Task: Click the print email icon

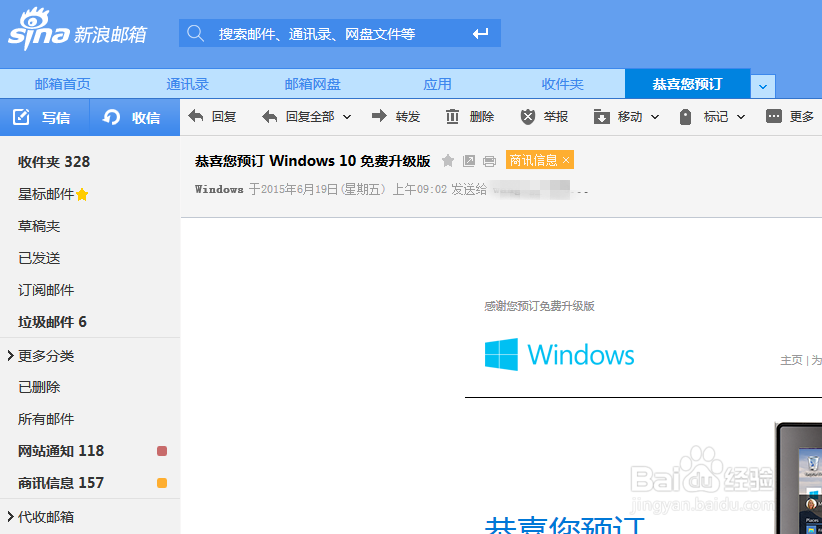Action: click(x=489, y=161)
